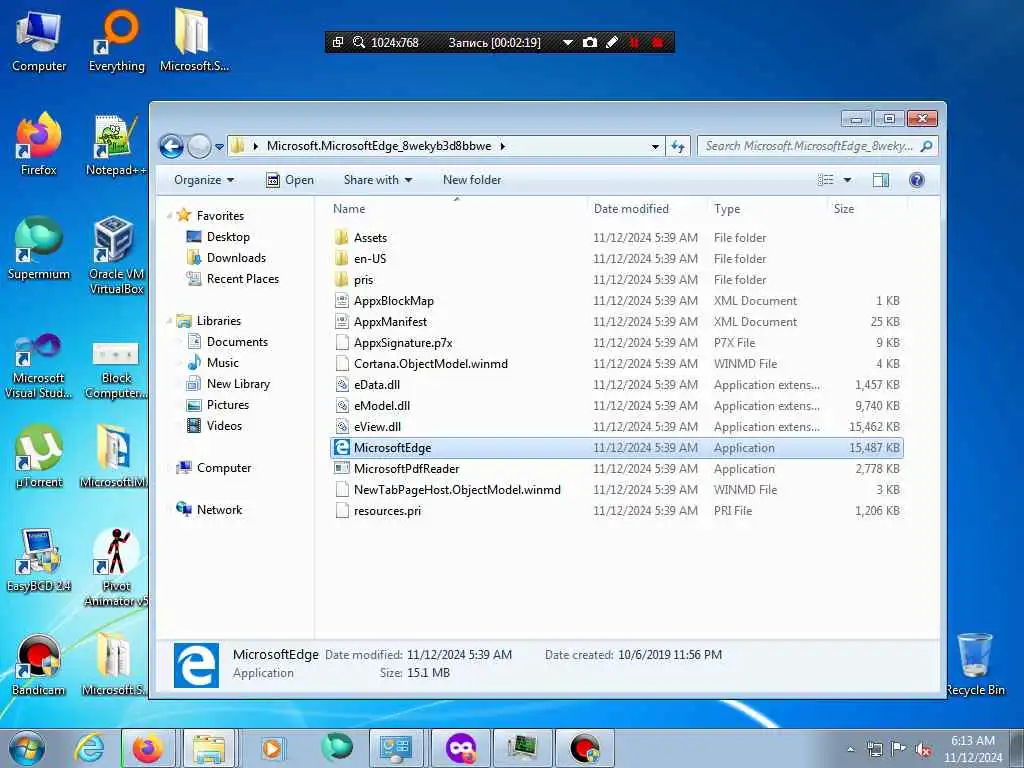Refresh the folder via address bar icon
1024x768 pixels.
pyautogui.click(x=678, y=146)
